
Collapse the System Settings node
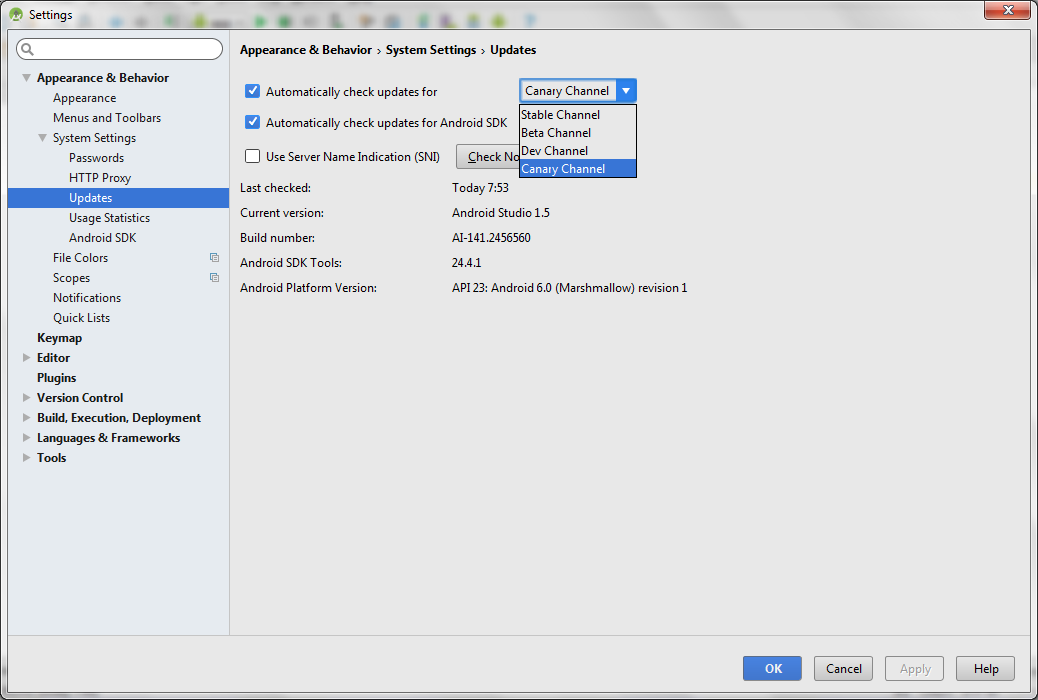pyautogui.click(x=42, y=138)
